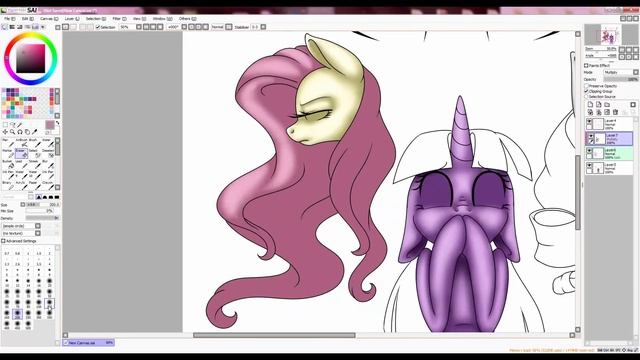Disable Clipping Group checkbox

pyautogui.click(x=587, y=91)
